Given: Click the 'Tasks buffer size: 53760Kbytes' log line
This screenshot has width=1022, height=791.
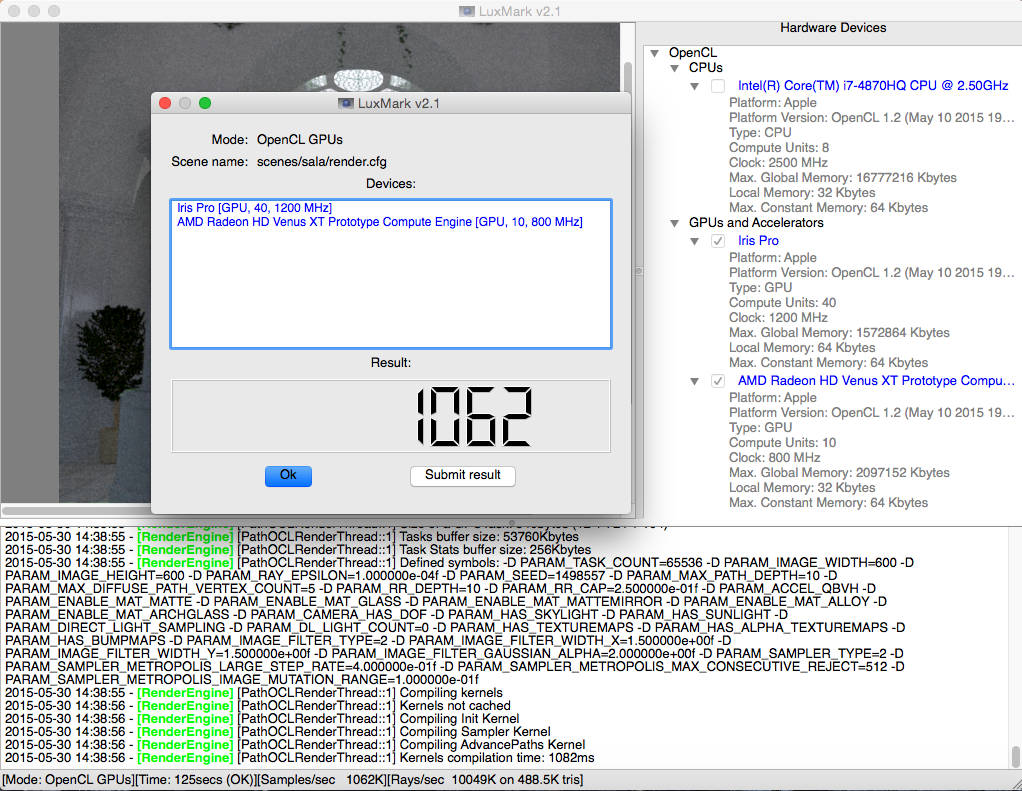Looking at the screenshot, I should [x=292, y=536].
